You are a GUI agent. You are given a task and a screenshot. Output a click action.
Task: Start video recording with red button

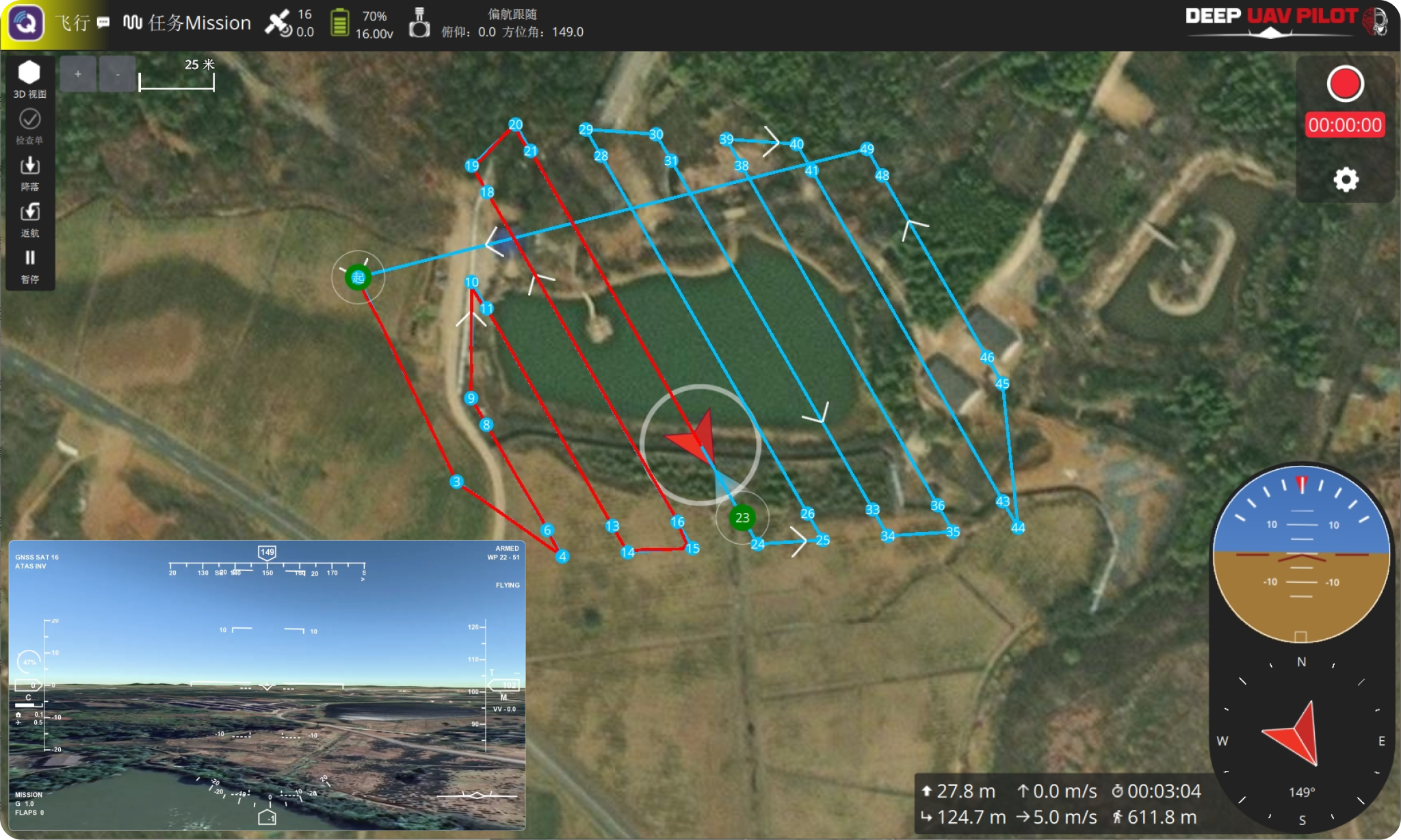coord(1345,84)
